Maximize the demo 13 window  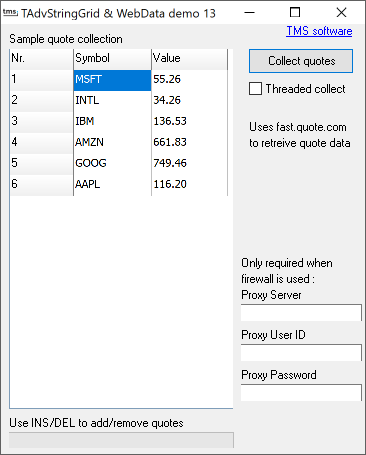coord(295,13)
